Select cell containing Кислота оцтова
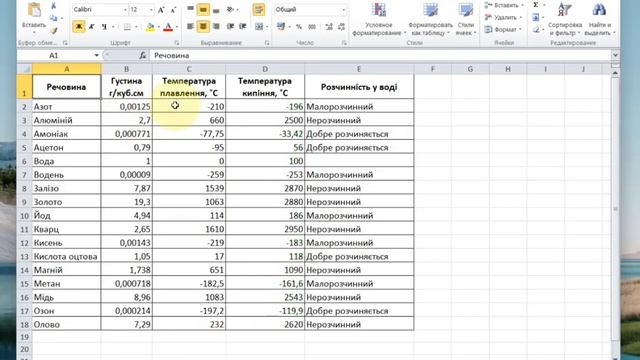The image size is (640, 360). click(x=66, y=256)
